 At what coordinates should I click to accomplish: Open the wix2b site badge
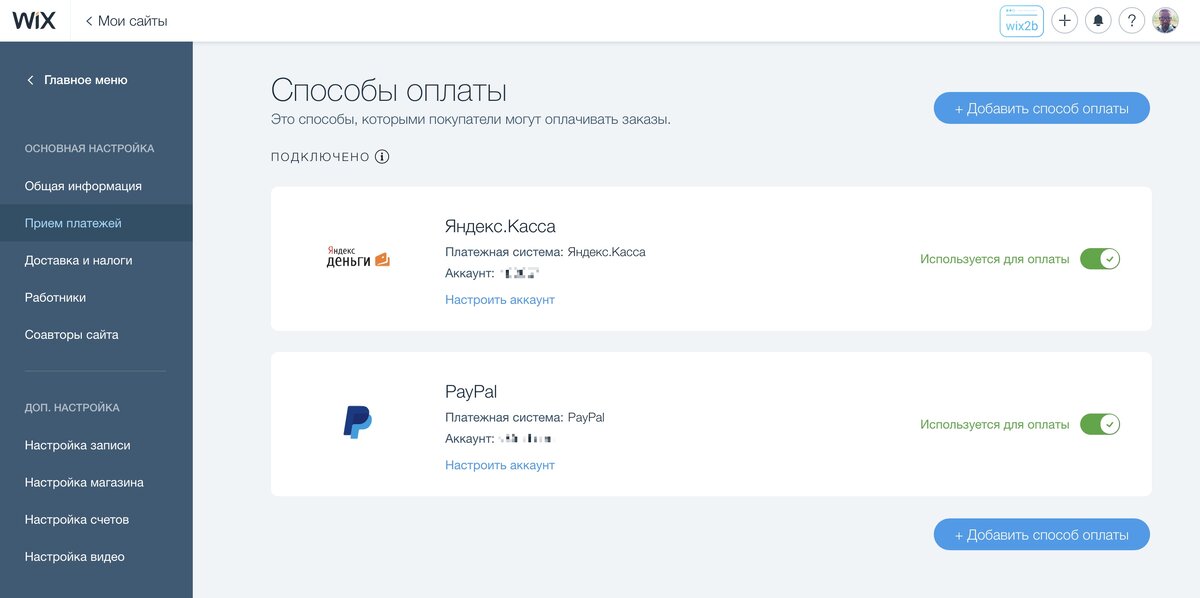(x=1021, y=21)
